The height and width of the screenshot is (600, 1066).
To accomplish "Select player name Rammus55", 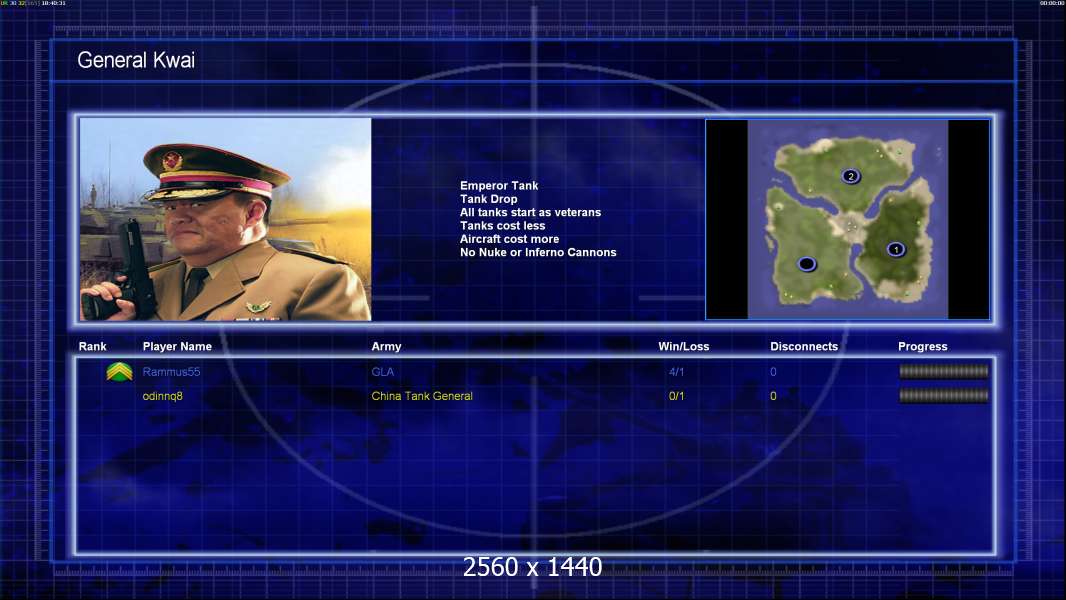I will [x=171, y=372].
